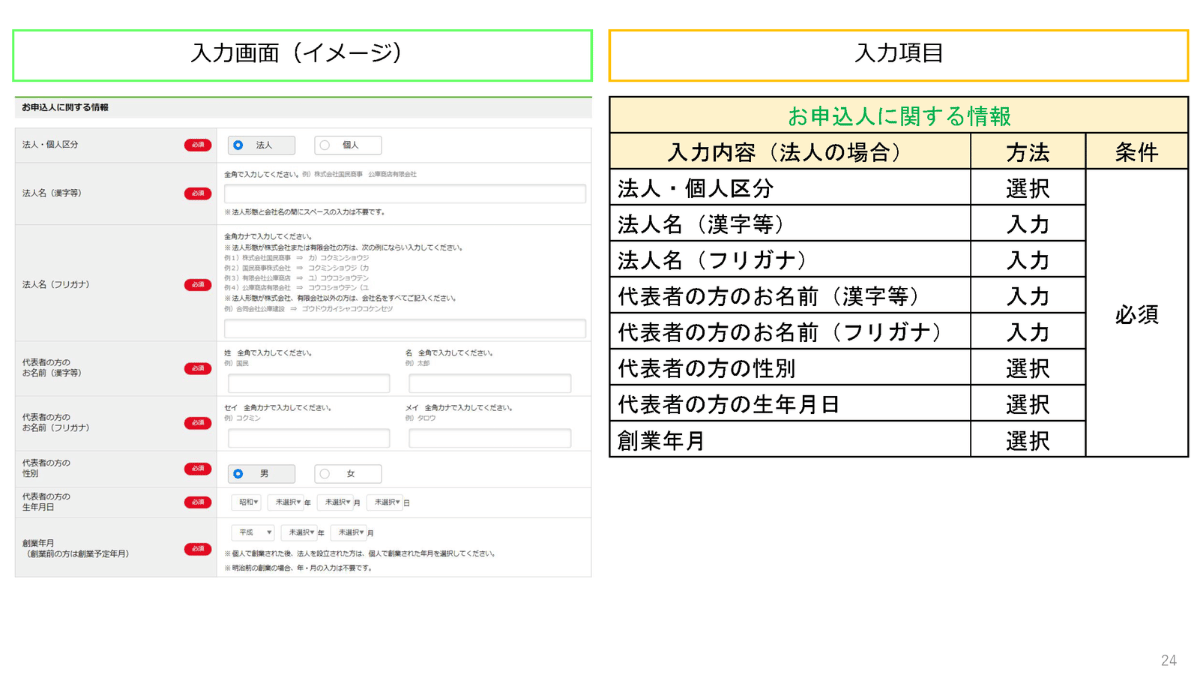Click 入力 in the 法人名（漢字等） table row

[1028, 224]
